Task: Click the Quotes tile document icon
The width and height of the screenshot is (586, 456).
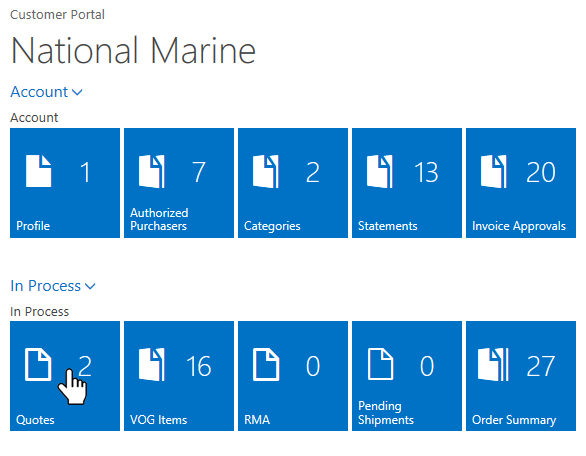Action: [38, 364]
